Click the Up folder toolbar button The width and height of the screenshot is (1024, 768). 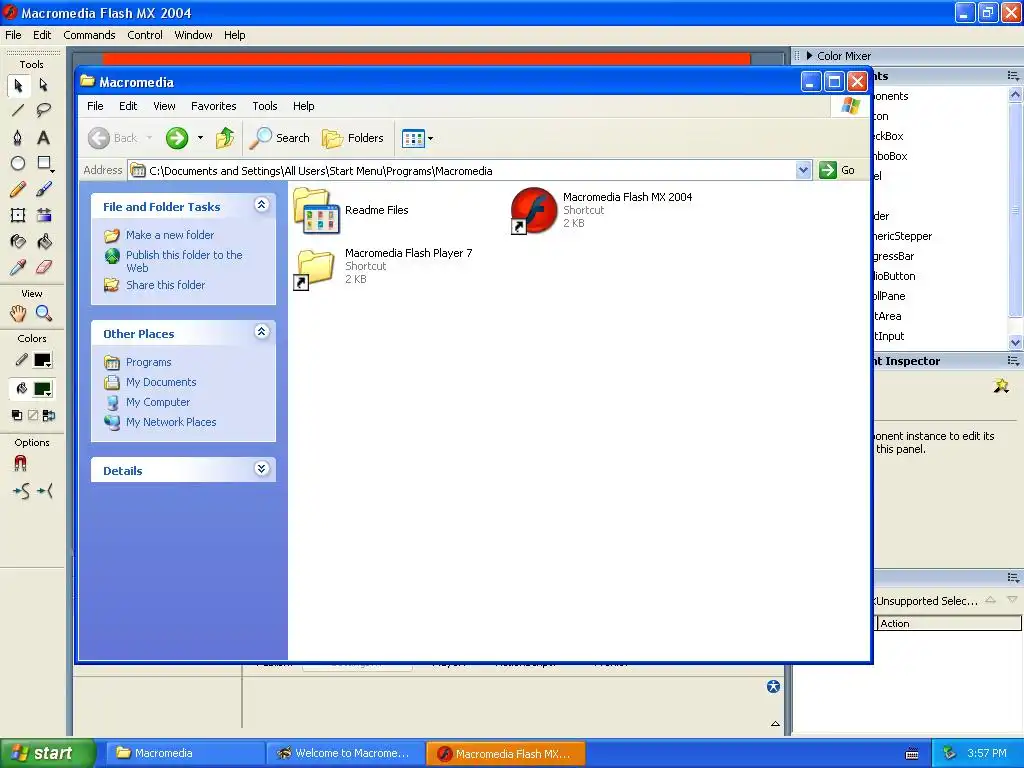(225, 138)
